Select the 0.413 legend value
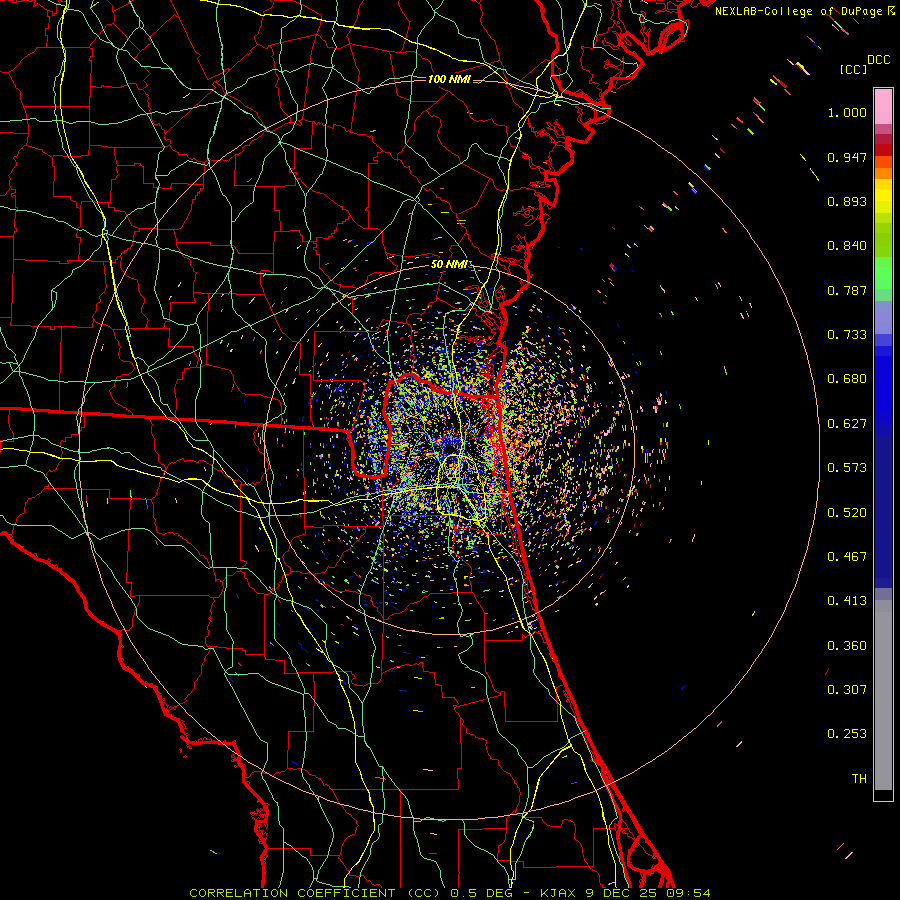Screen dimensions: 900x900 point(847,601)
